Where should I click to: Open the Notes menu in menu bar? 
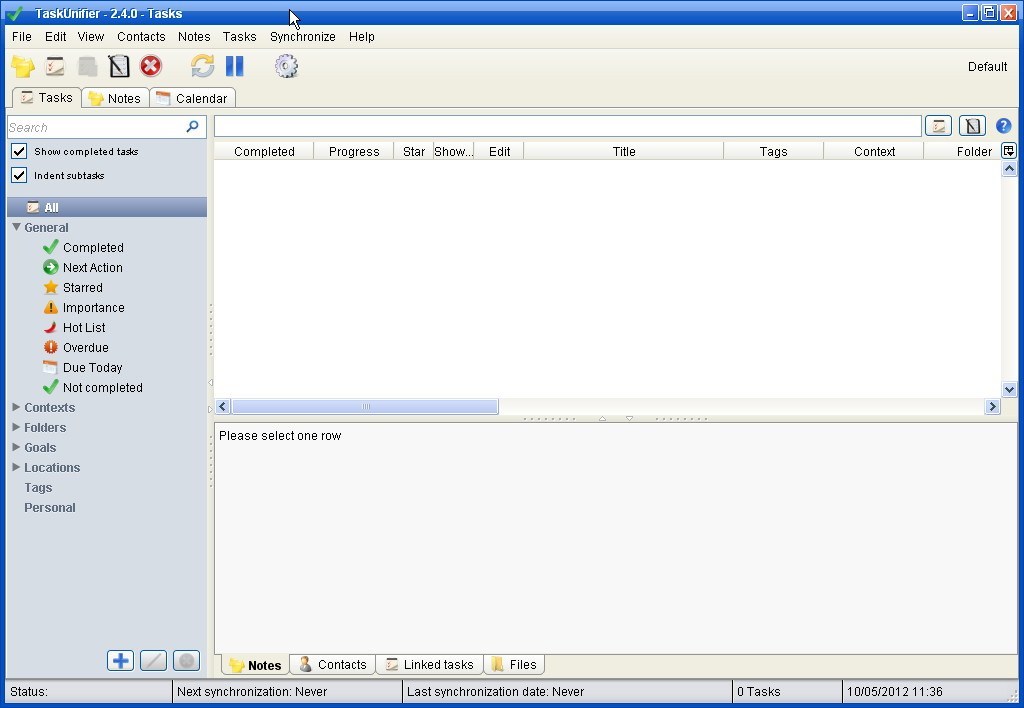[194, 37]
